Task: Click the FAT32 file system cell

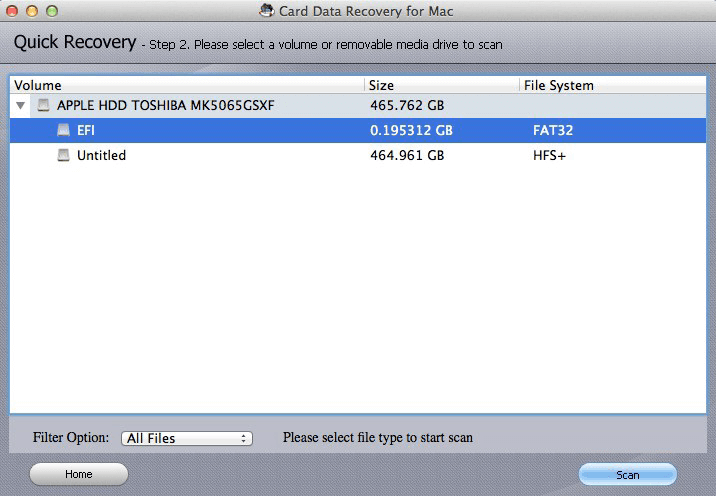Action: pyautogui.click(x=553, y=131)
